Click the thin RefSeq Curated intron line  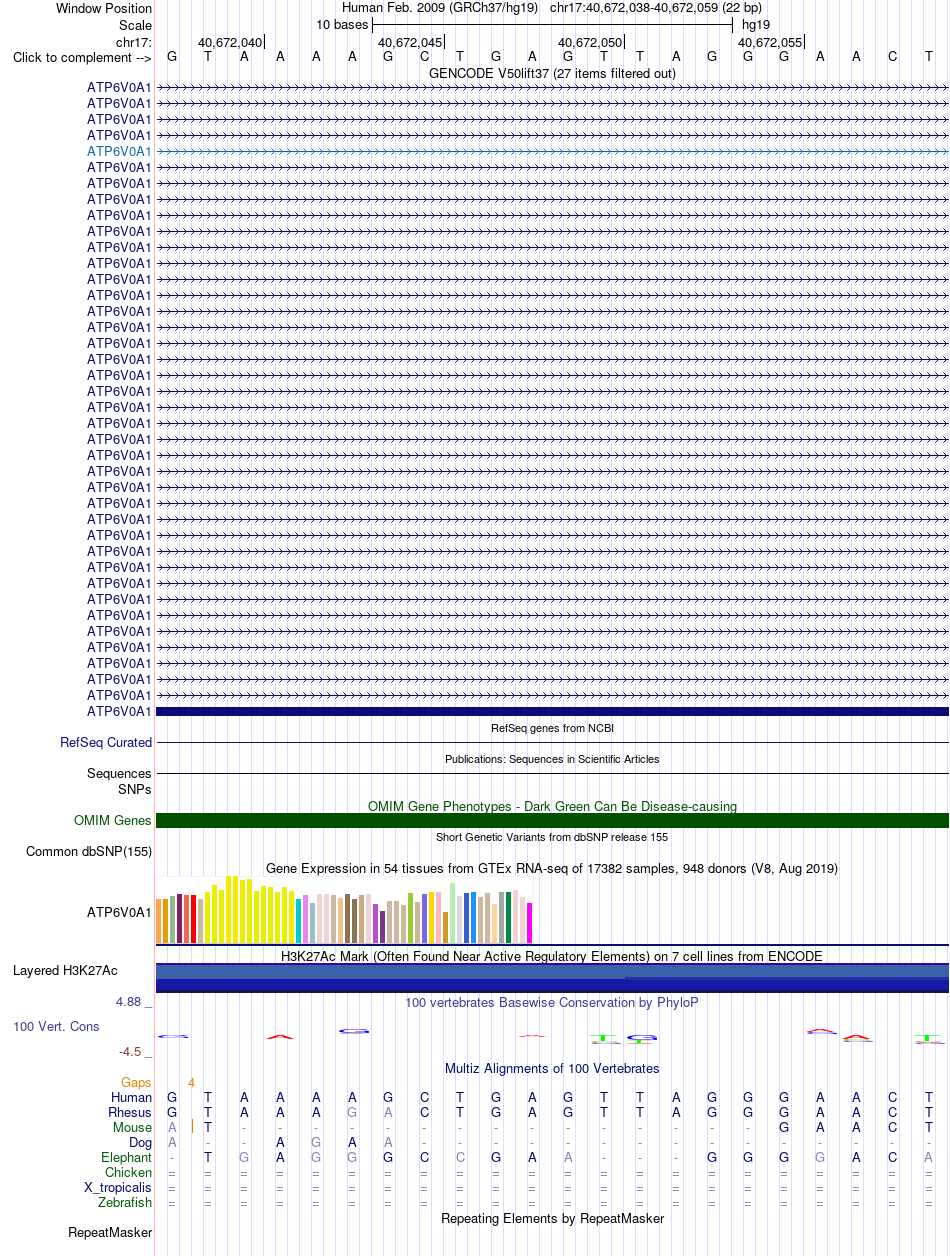coord(552,743)
